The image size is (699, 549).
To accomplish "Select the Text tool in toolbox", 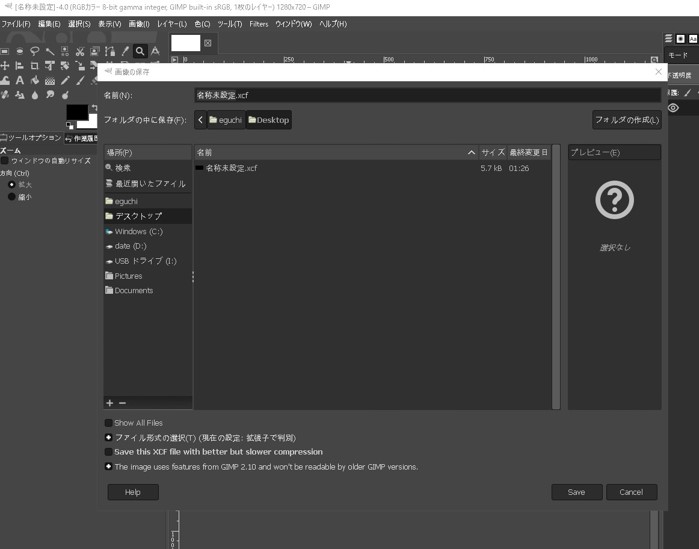I will coord(19,80).
